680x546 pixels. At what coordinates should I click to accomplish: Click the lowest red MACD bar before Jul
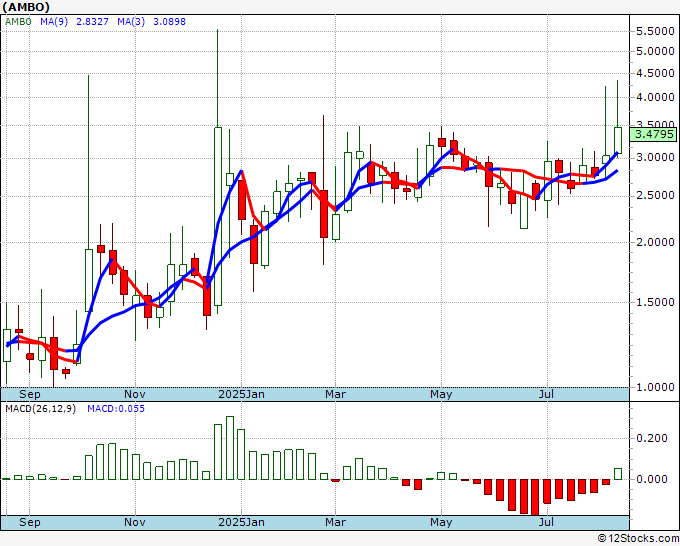(x=535, y=497)
